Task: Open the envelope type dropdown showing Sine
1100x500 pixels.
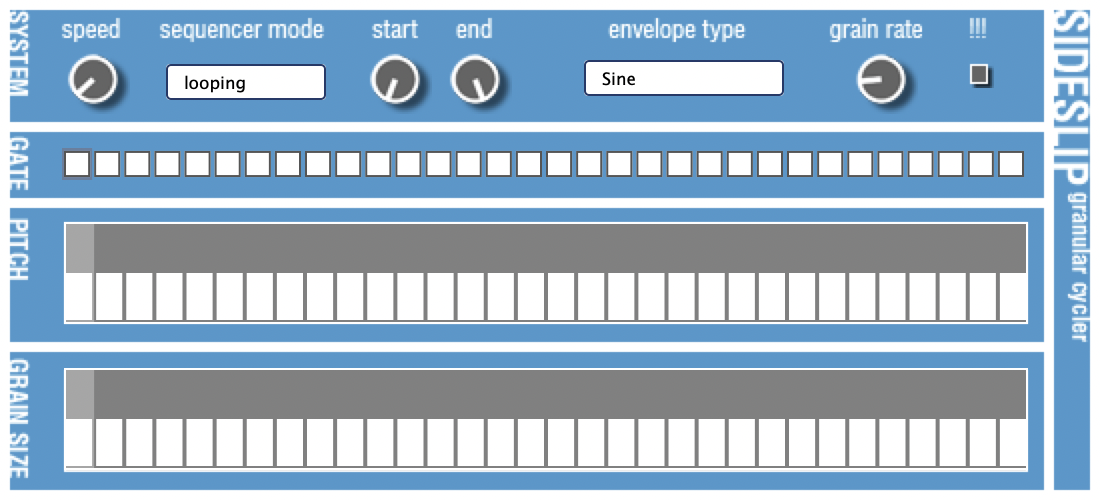Action: (683, 78)
